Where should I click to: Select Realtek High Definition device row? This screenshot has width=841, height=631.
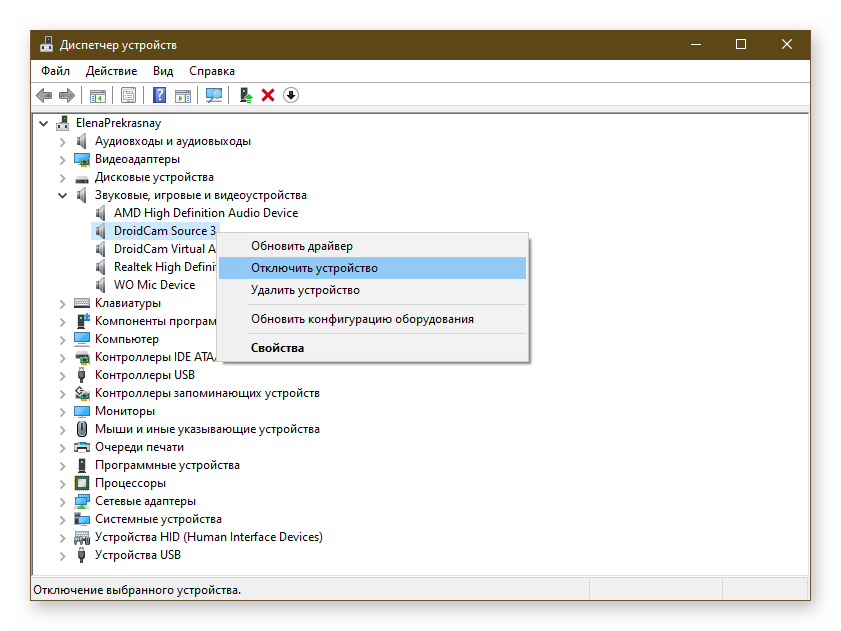click(164, 267)
